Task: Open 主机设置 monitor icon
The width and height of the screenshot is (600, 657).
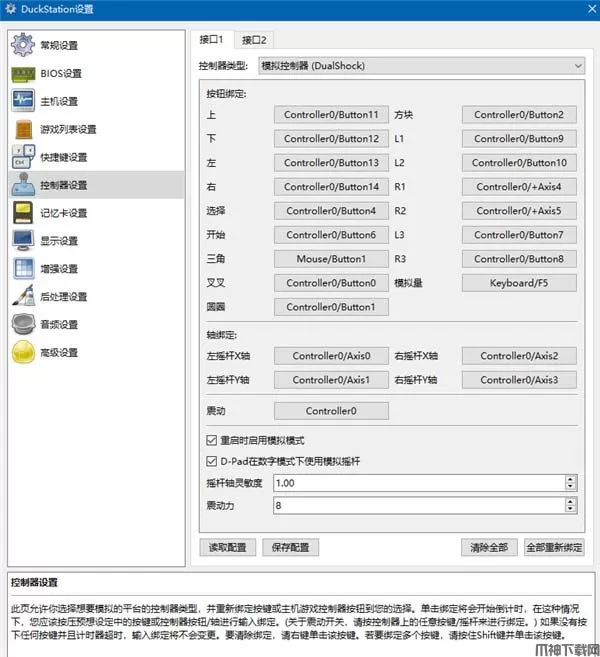Action: tap(23, 101)
